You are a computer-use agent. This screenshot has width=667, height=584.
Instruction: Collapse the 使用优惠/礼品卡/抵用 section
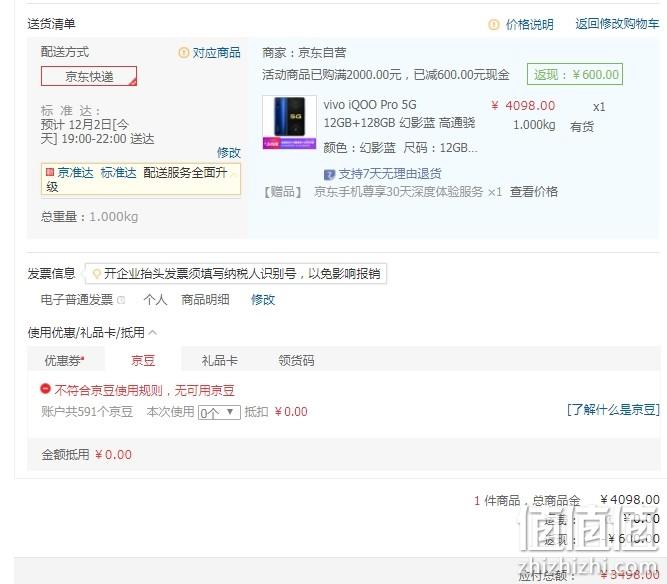pyautogui.click(x=153, y=333)
